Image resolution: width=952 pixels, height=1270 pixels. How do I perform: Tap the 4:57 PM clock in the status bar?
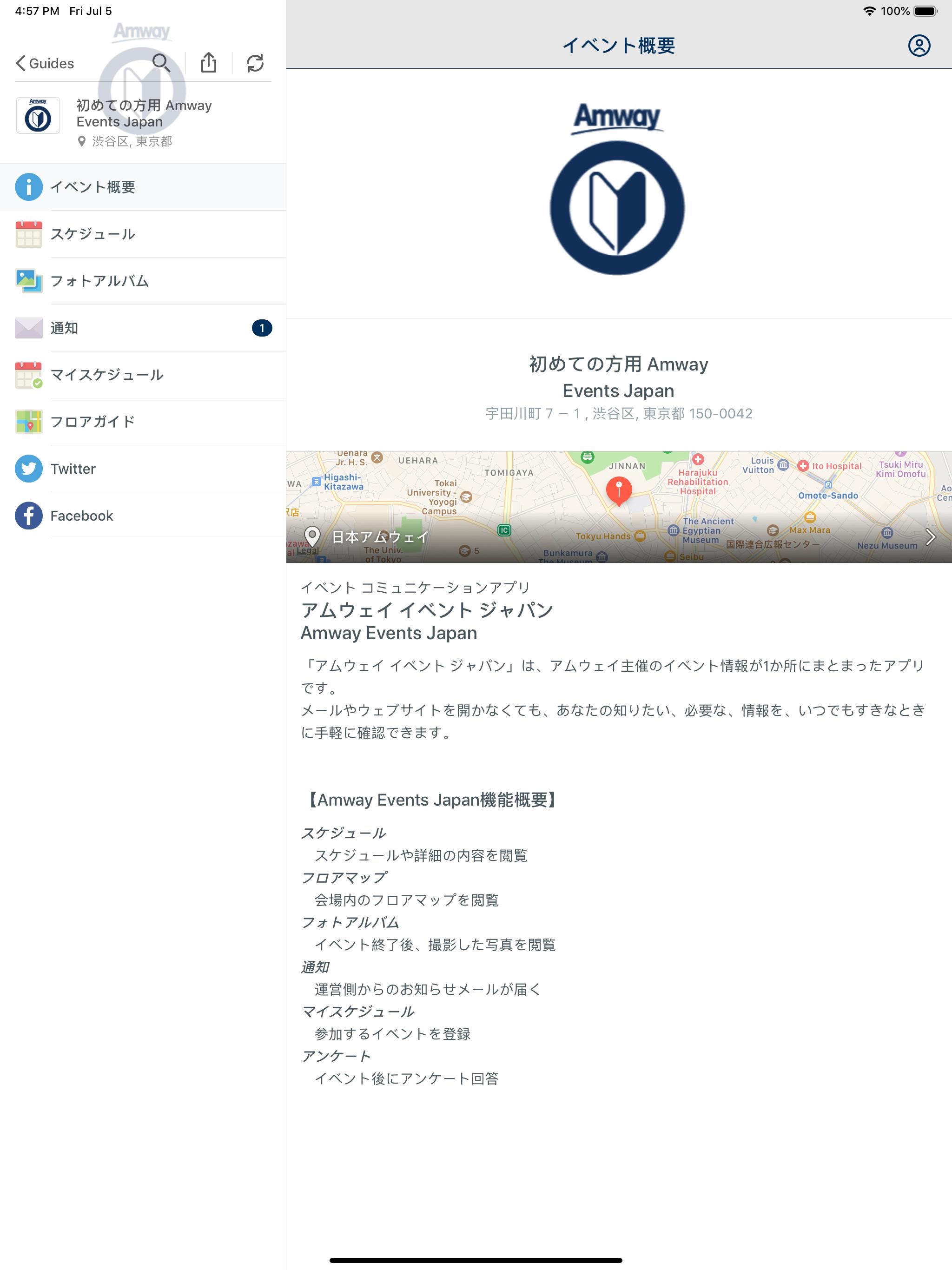(37, 11)
